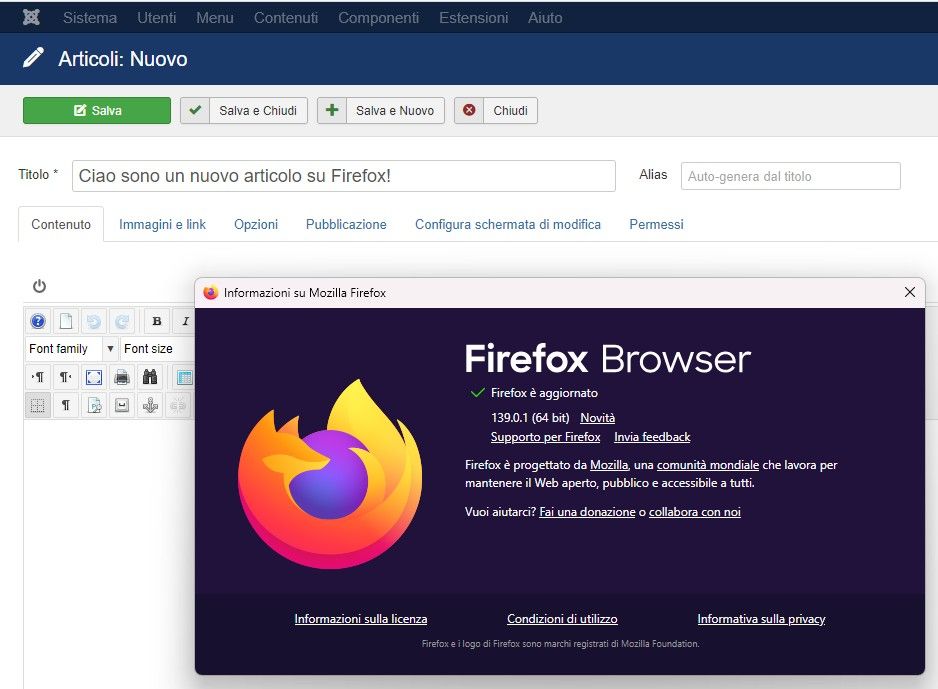The image size is (938, 689).
Task: Open the editor help icon
Action: pyautogui.click(x=38, y=322)
